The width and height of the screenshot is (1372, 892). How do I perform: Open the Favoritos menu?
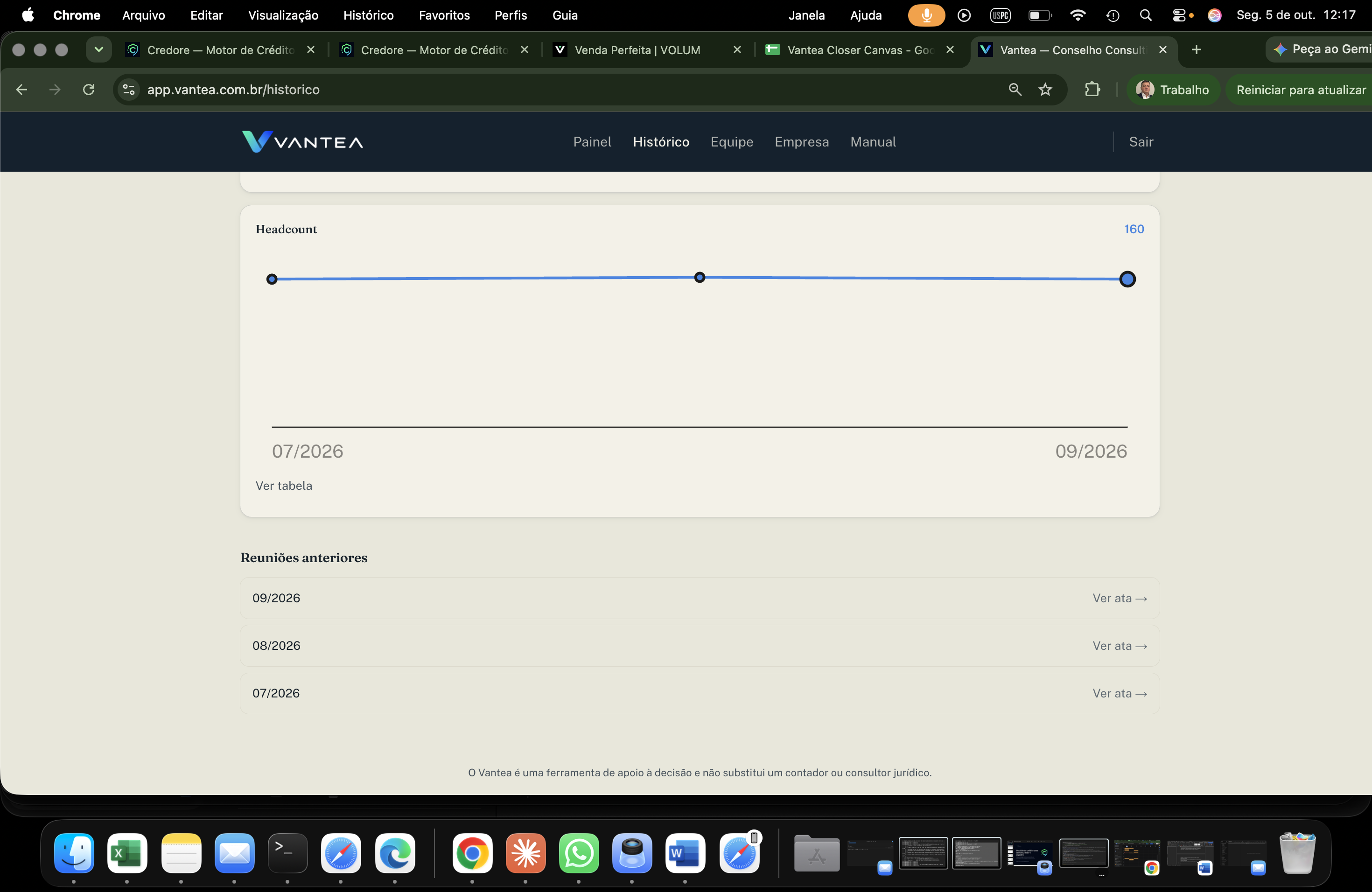[x=444, y=15]
